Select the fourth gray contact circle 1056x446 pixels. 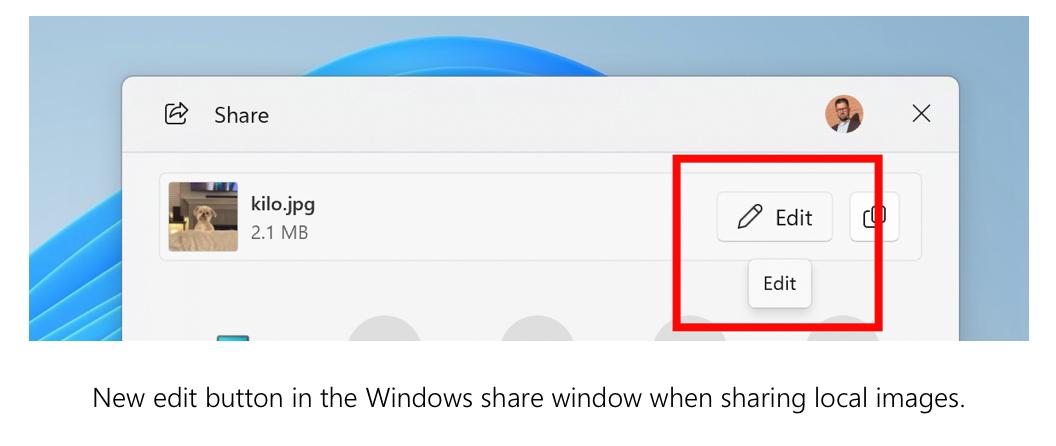(x=843, y=328)
